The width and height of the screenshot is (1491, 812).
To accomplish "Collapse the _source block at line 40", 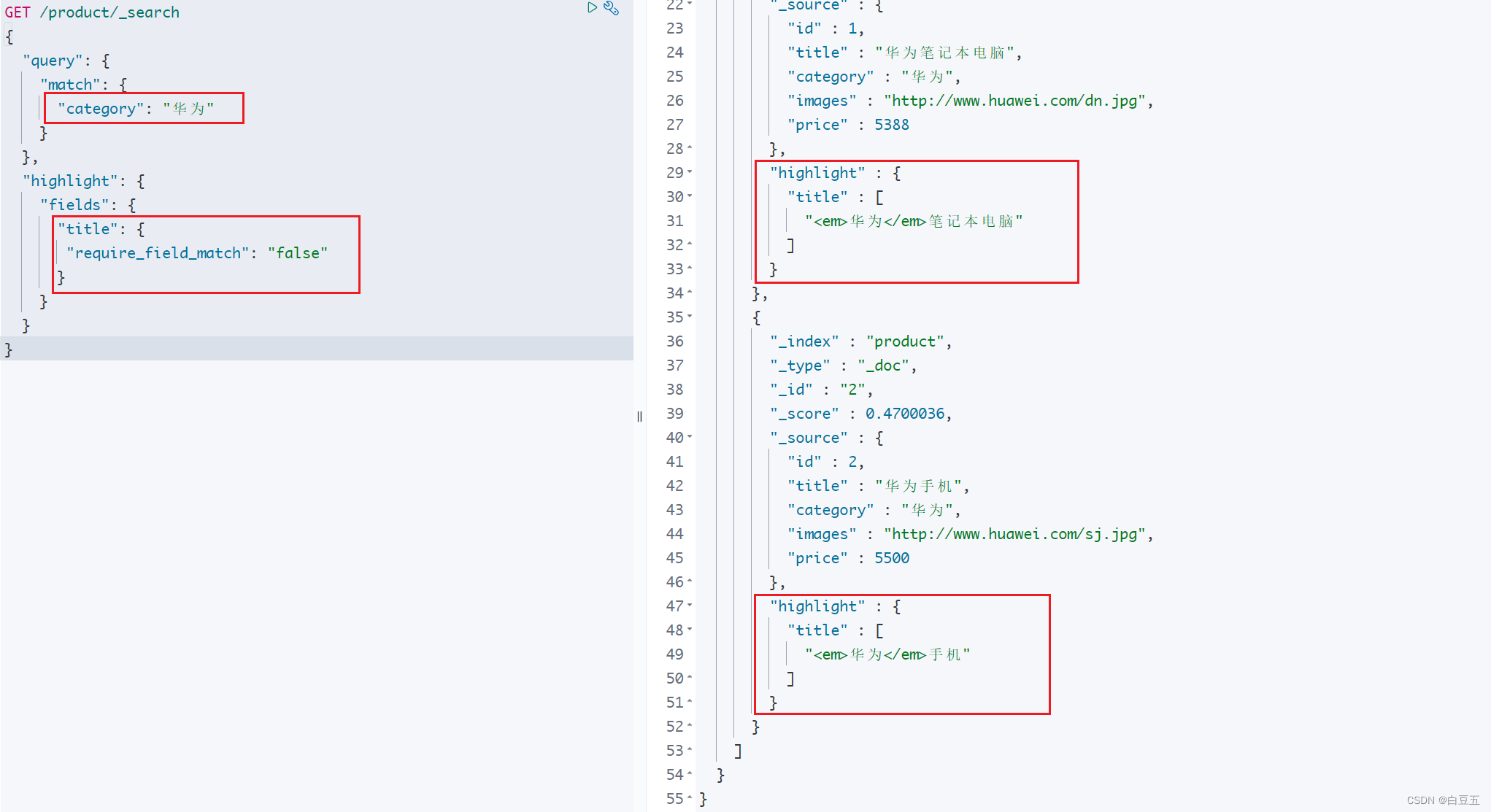I will click(x=690, y=438).
